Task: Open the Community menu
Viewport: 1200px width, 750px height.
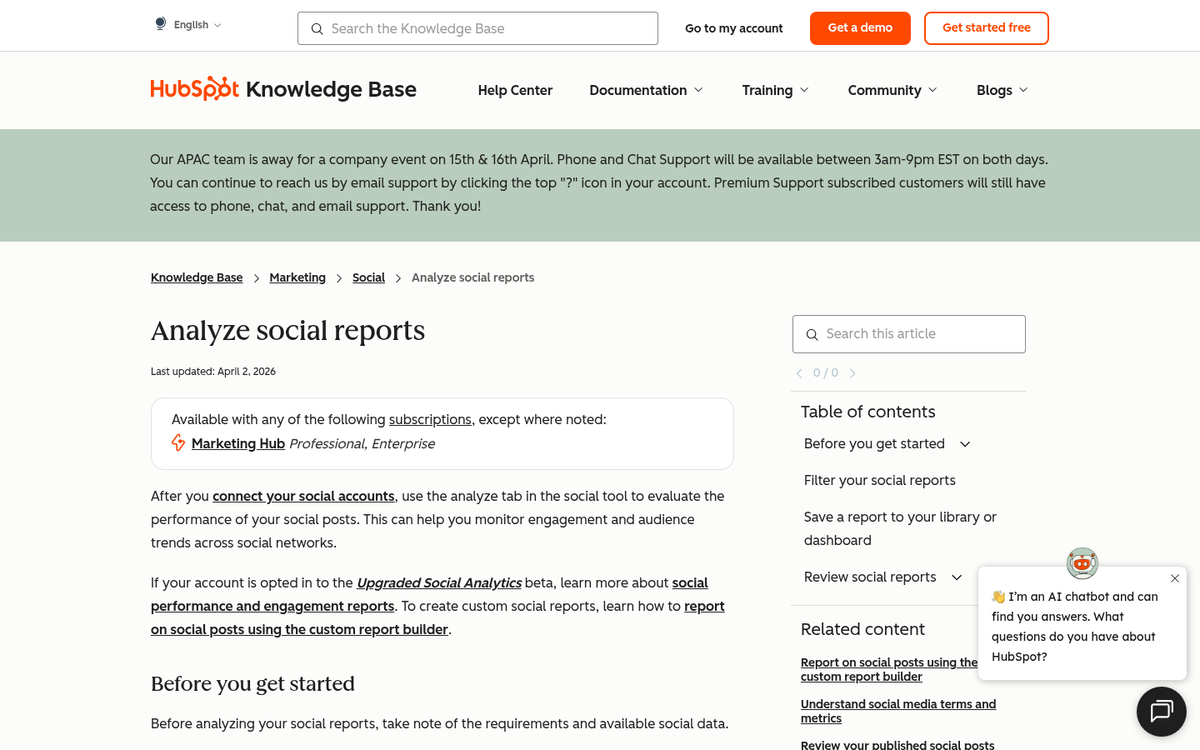Action: pyautogui.click(x=891, y=90)
